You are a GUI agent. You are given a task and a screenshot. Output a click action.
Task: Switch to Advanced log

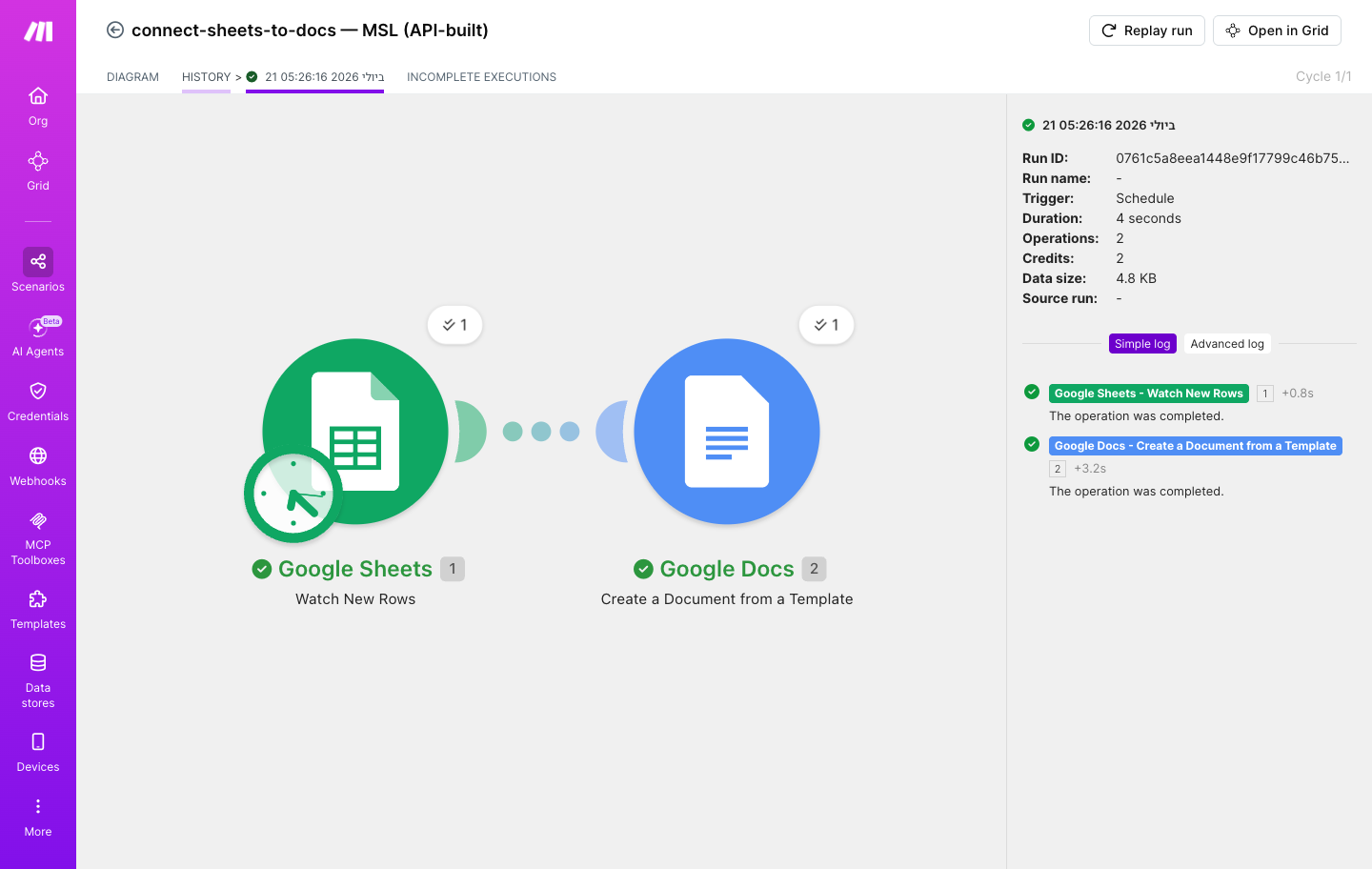click(1227, 344)
